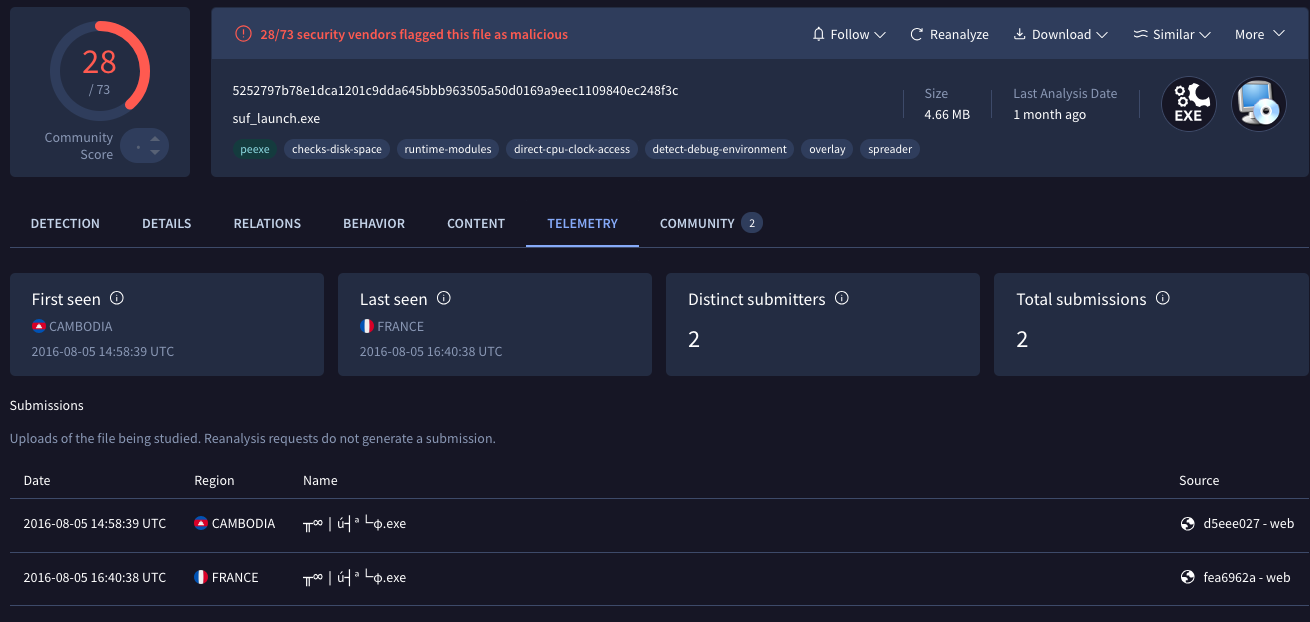
Task: Click the detection score gauge 28/73
Action: pos(100,71)
